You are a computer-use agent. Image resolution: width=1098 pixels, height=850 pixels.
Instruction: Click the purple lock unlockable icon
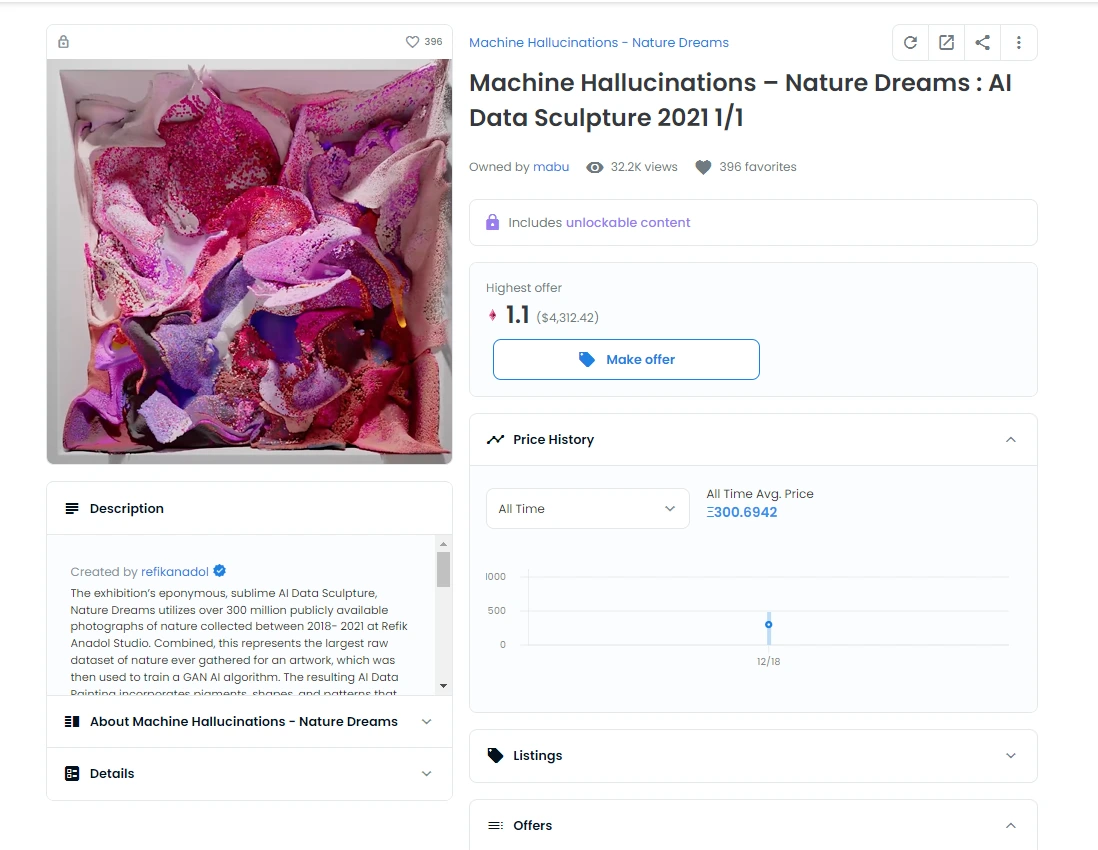(x=492, y=223)
